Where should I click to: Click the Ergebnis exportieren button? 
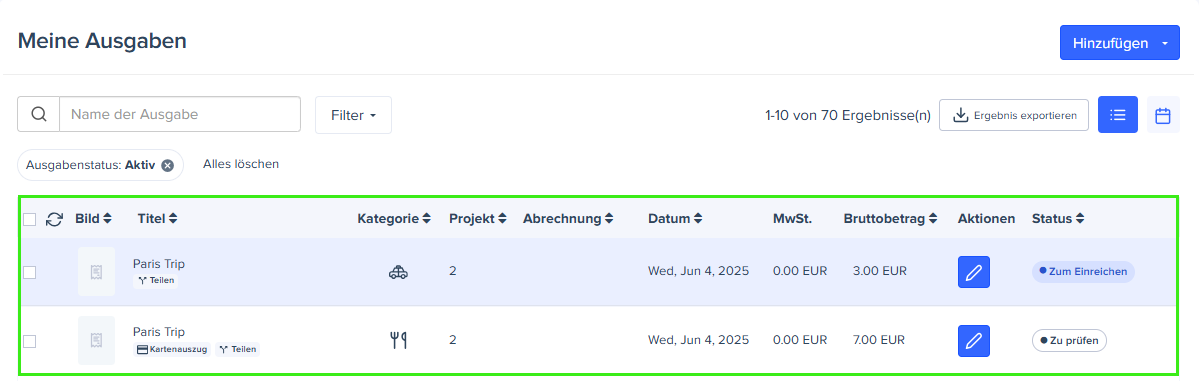tap(1014, 115)
